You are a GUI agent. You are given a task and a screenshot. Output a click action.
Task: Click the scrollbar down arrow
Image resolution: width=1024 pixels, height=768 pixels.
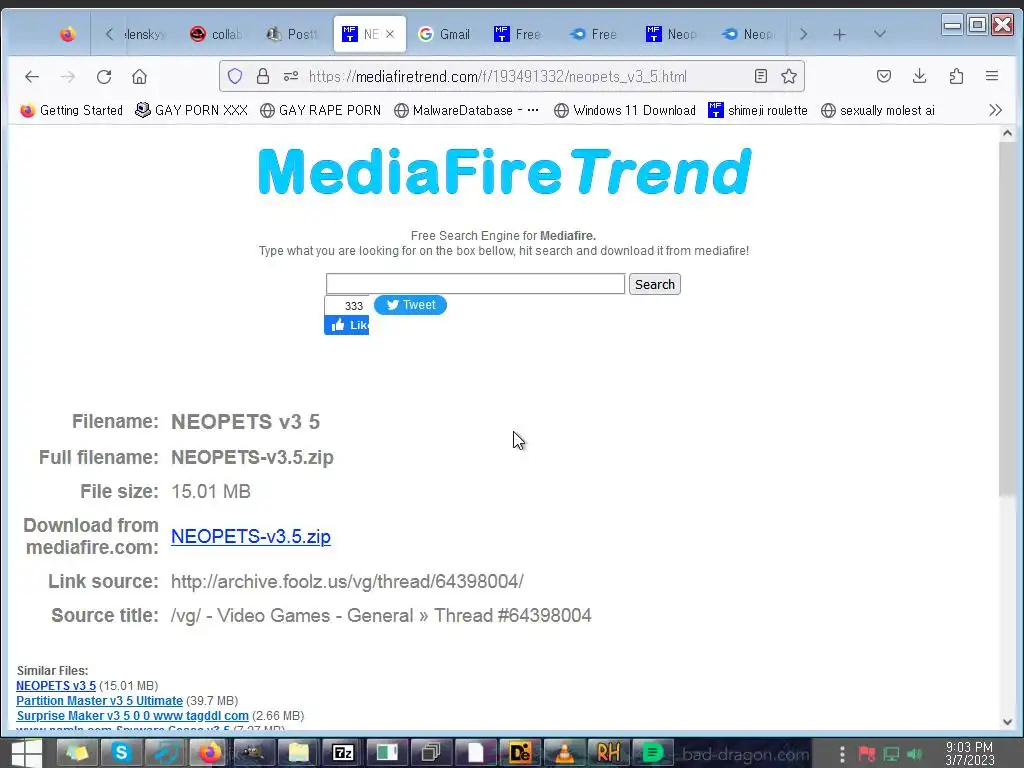pyautogui.click(x=1008, y=722)
